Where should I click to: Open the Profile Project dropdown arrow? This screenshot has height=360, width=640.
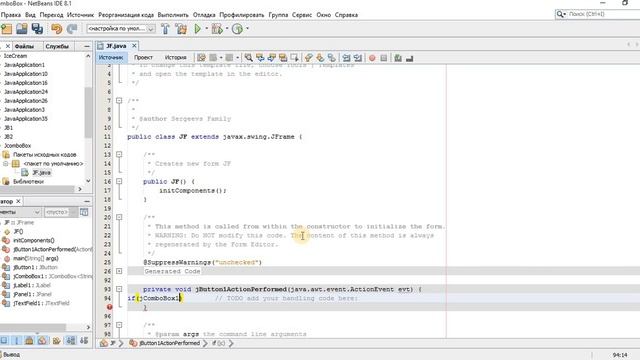(247, 29)
